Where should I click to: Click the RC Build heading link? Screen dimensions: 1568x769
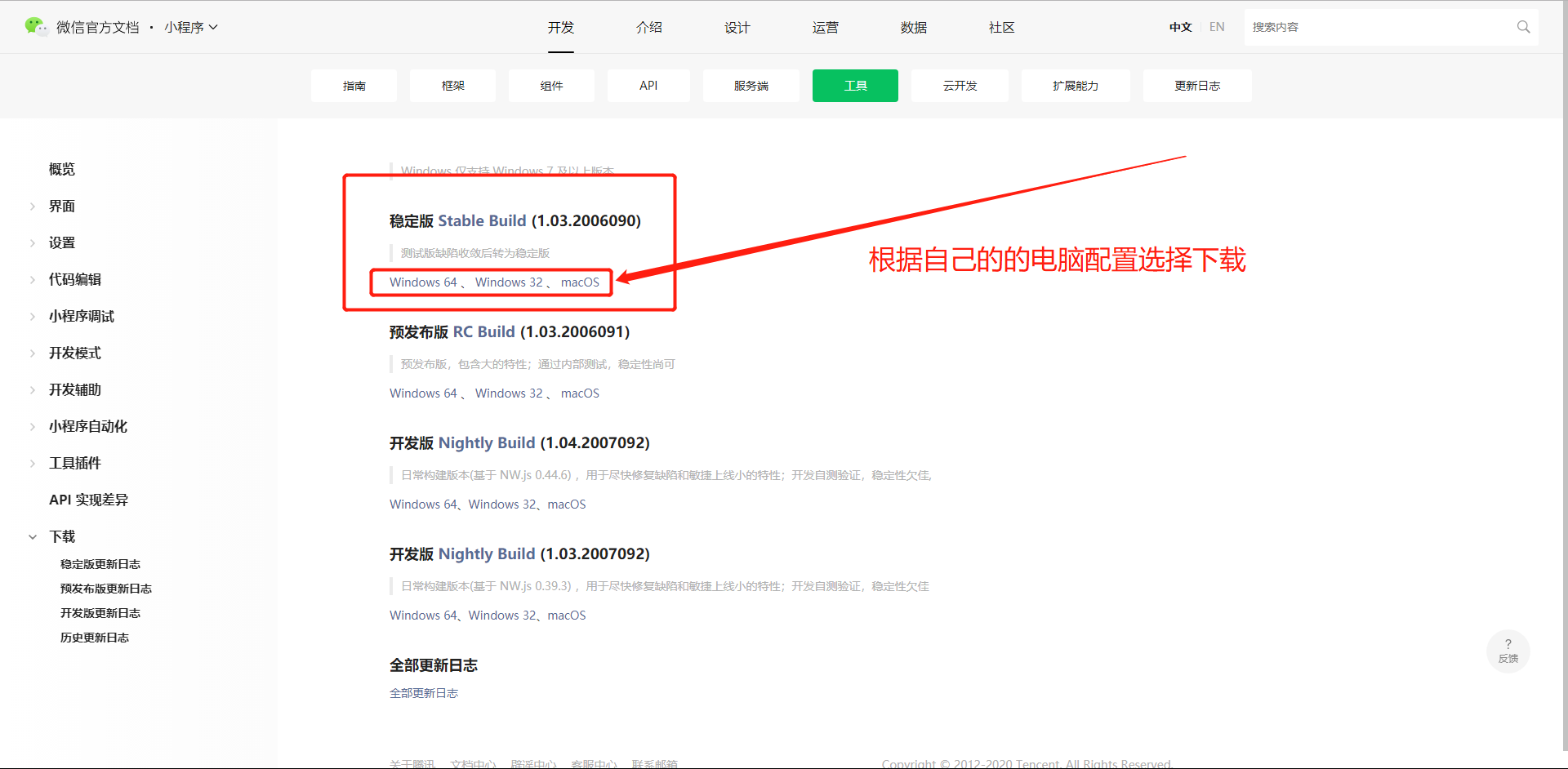click(x=483, y=331)
